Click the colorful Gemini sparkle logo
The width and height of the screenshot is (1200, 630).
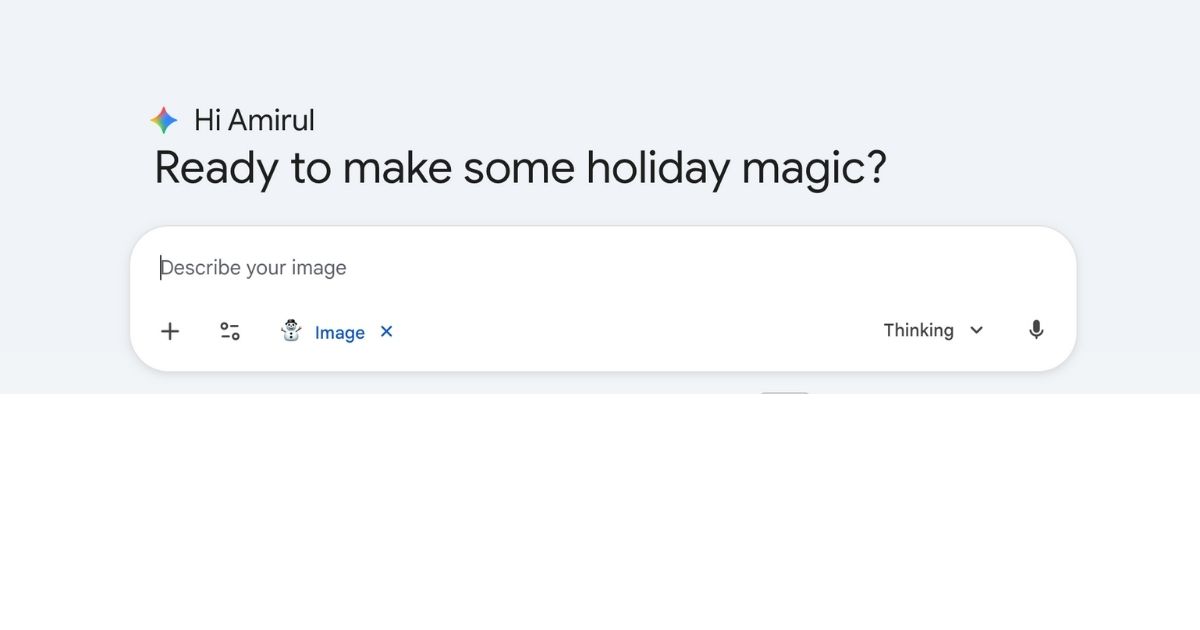pyautogui.click(x=164, y=121)
